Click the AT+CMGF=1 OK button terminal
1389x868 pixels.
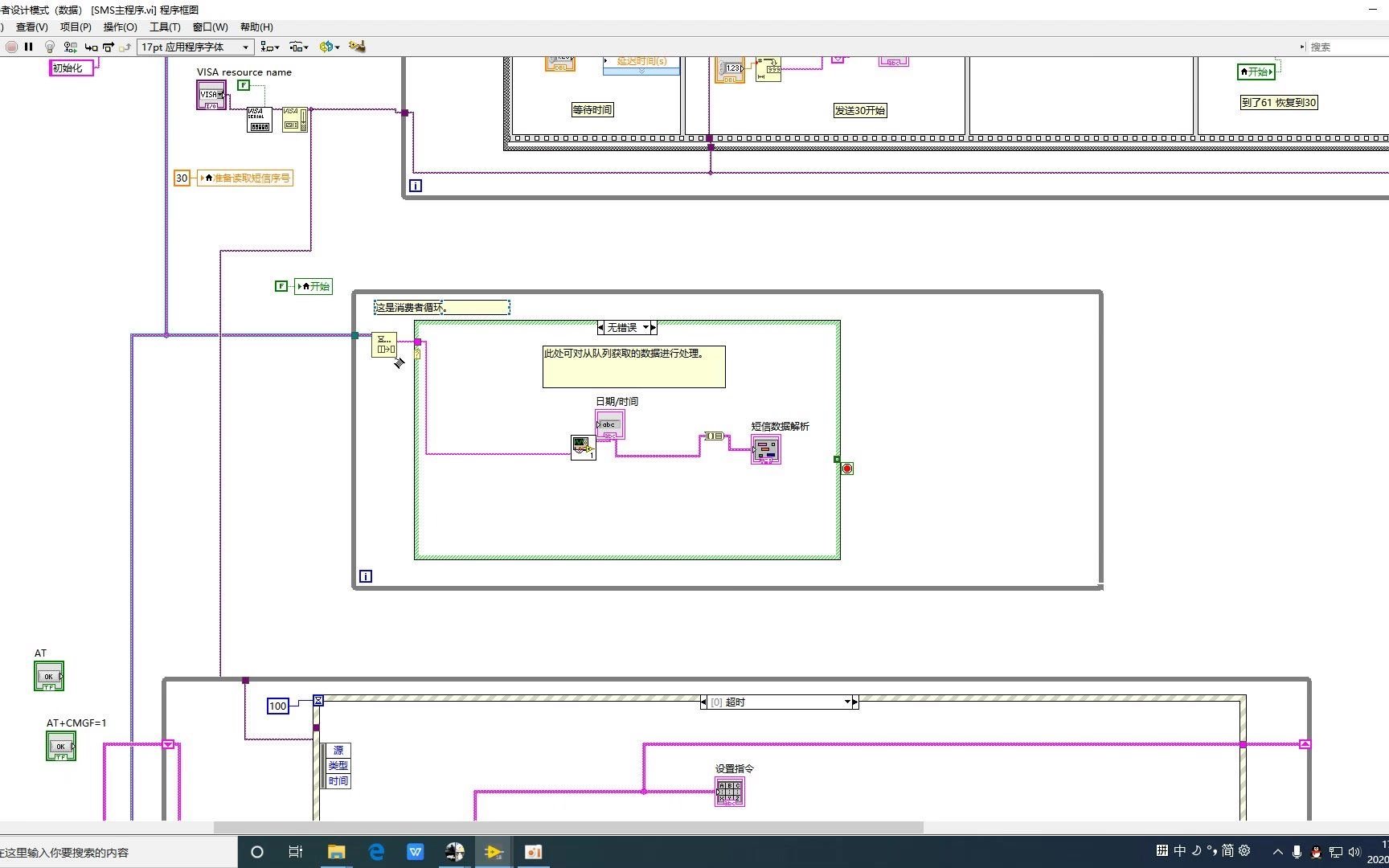tap(61, 746)
